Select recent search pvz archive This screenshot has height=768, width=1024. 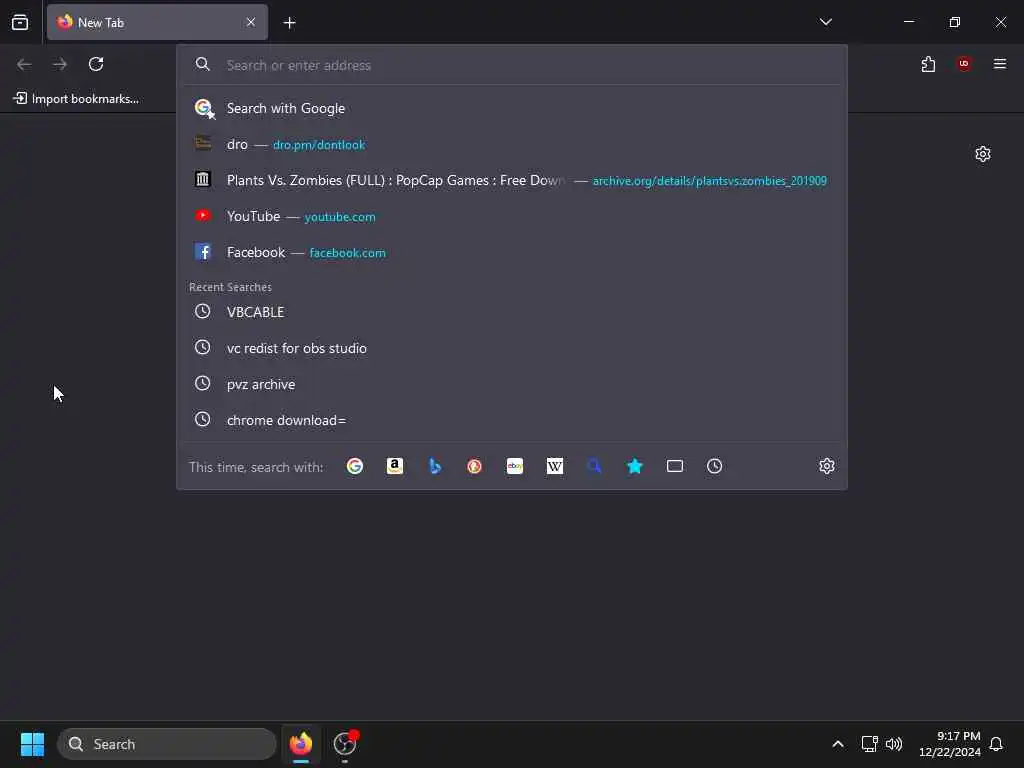point(512,384)
